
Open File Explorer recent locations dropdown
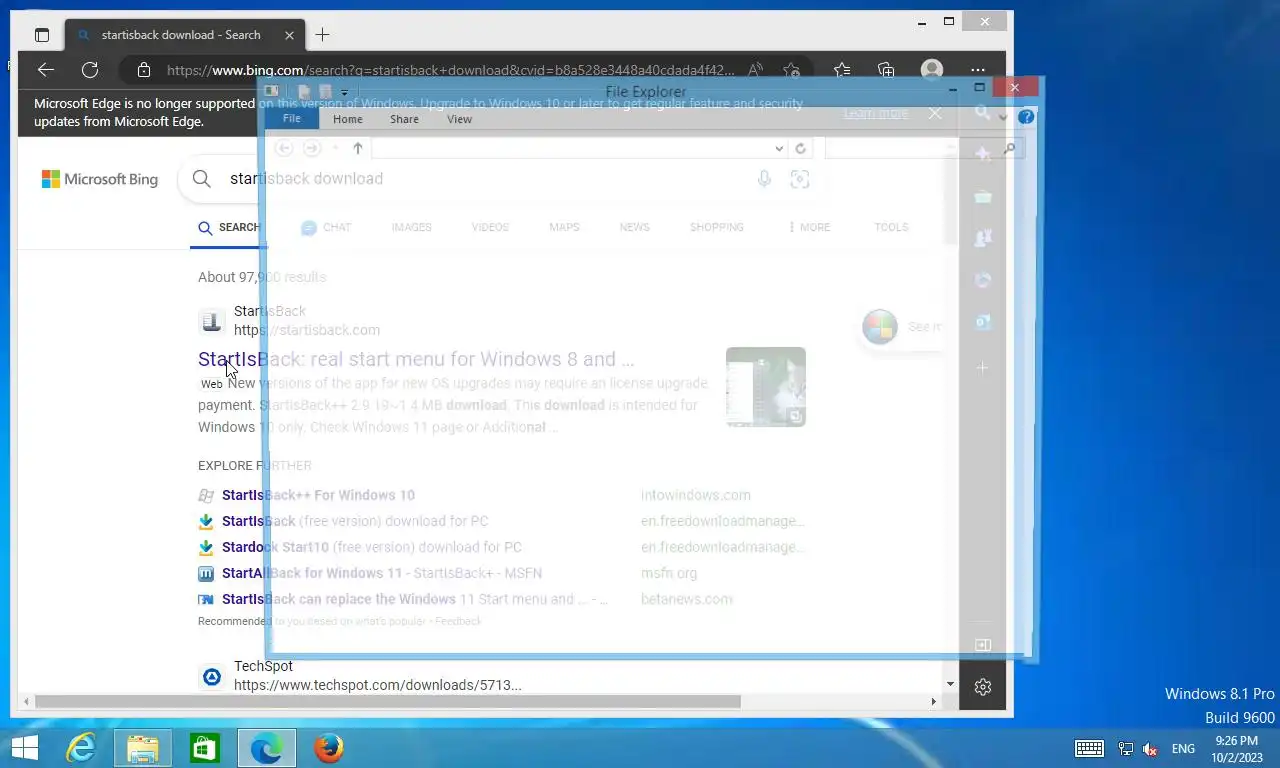(x=335, y=148)
